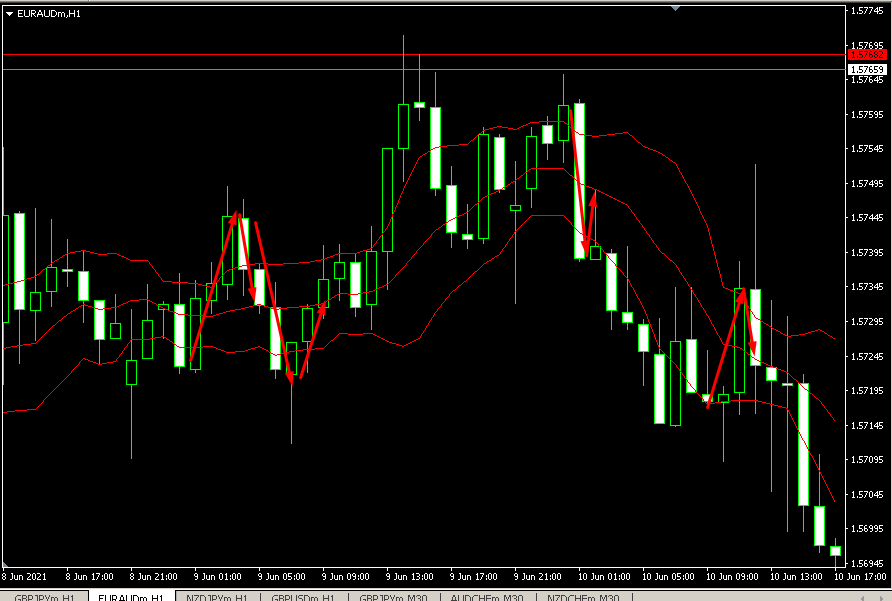Image resolution: width=892 pixels, height=601 pixels.
Task: Click the 8 Jun 2021 date label
Action: point(24,577)
